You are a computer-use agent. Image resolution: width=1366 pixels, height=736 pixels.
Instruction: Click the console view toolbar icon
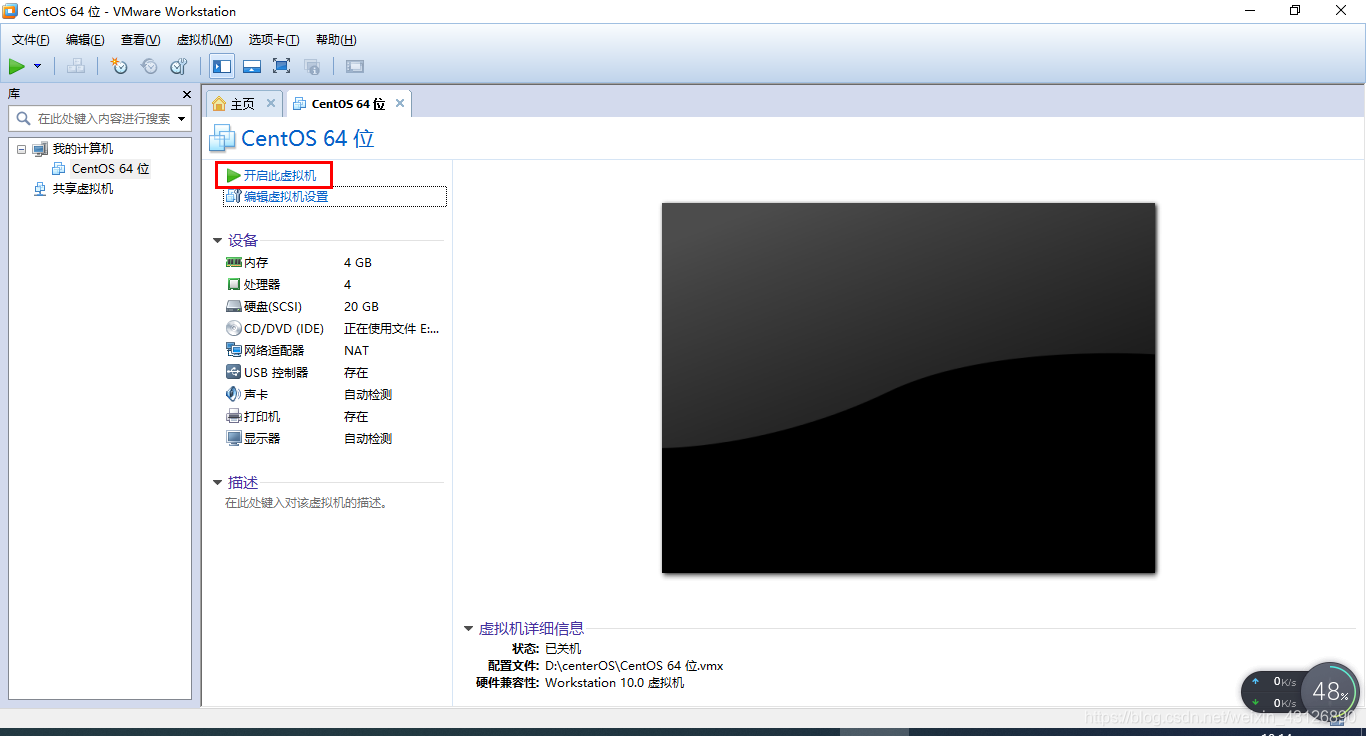click(x=355, y=66)
